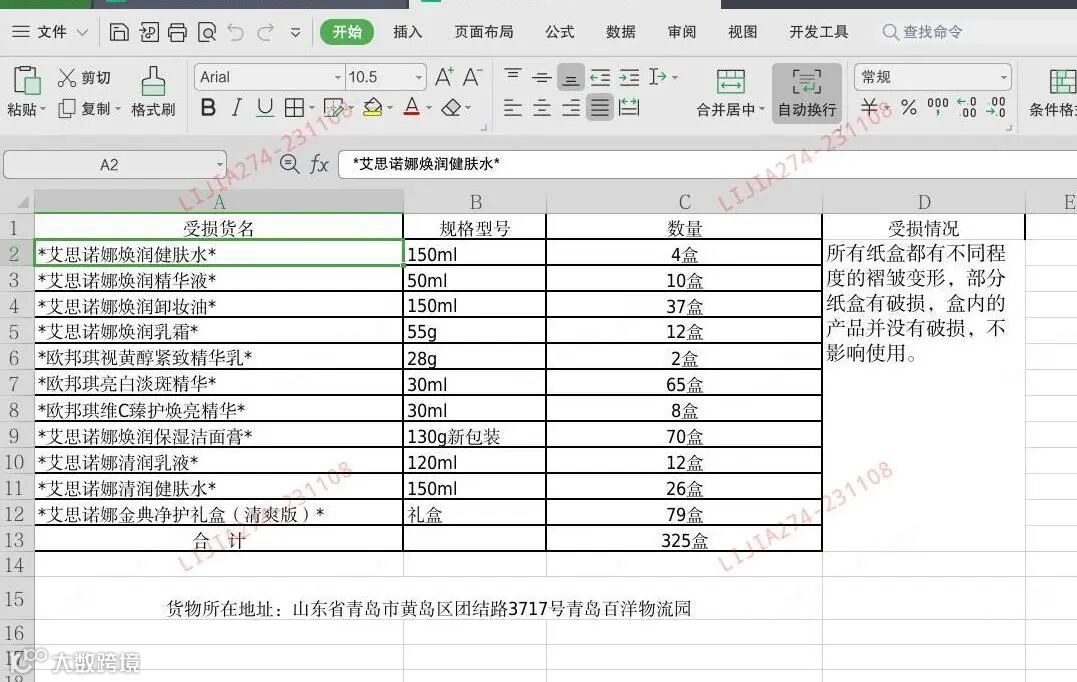
Task: Center text horizontally
Action: click(x=541, y=108)
